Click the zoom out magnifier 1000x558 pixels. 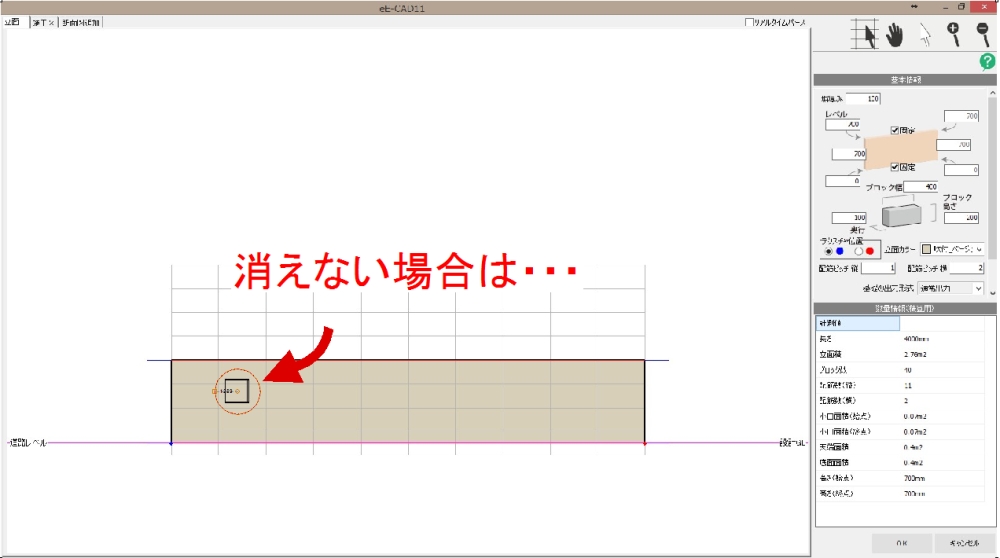click(983, 34)
